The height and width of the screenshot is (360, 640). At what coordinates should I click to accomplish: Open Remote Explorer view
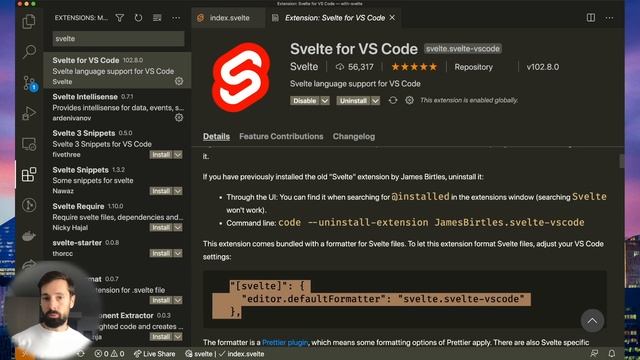click(29, 144)
